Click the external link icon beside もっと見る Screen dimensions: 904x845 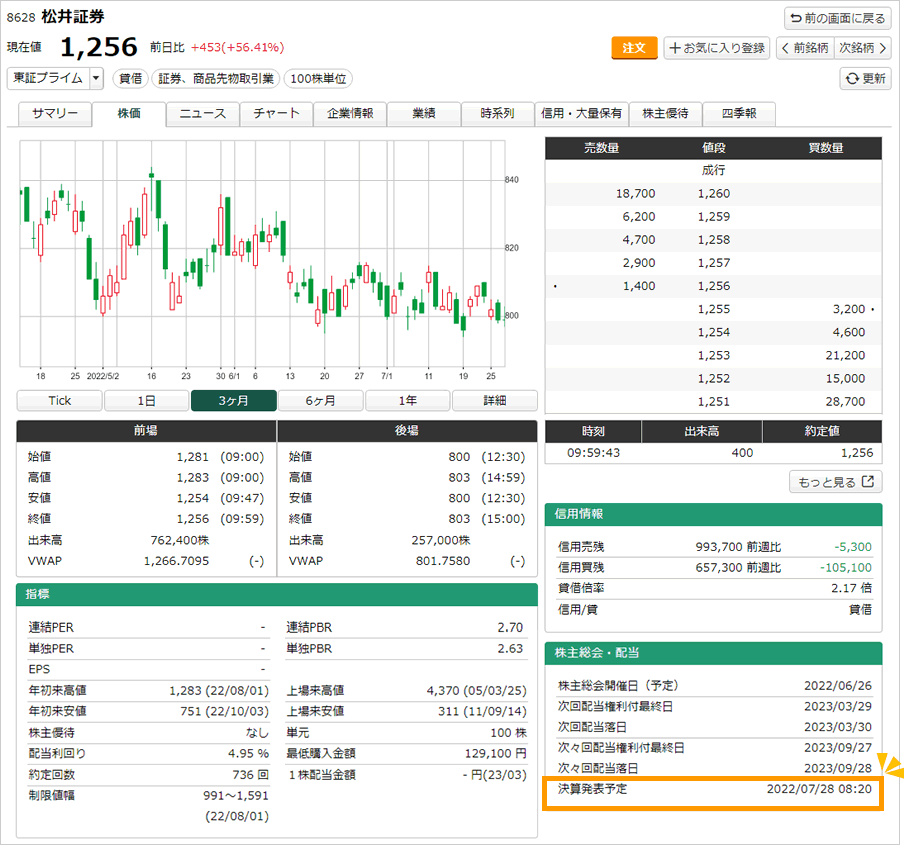(868, 481)
